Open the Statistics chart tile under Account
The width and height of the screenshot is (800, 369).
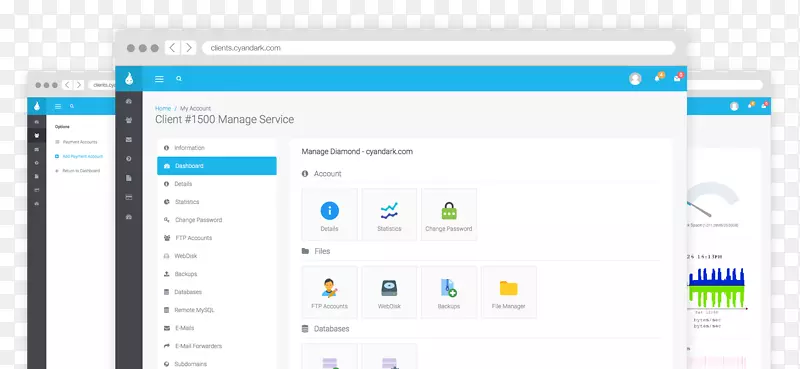pyautogui.click(x=389, y=214)
